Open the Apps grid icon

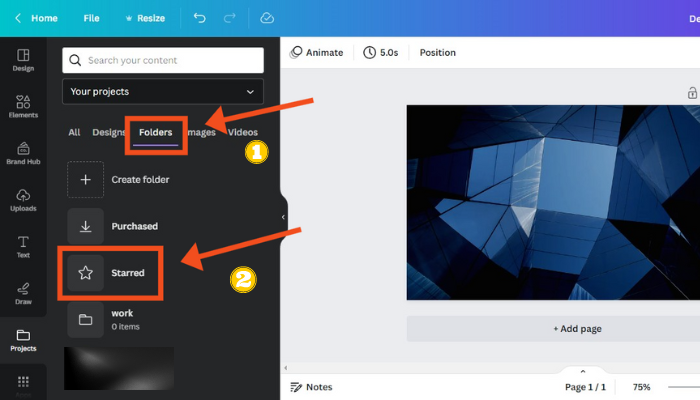23,382
